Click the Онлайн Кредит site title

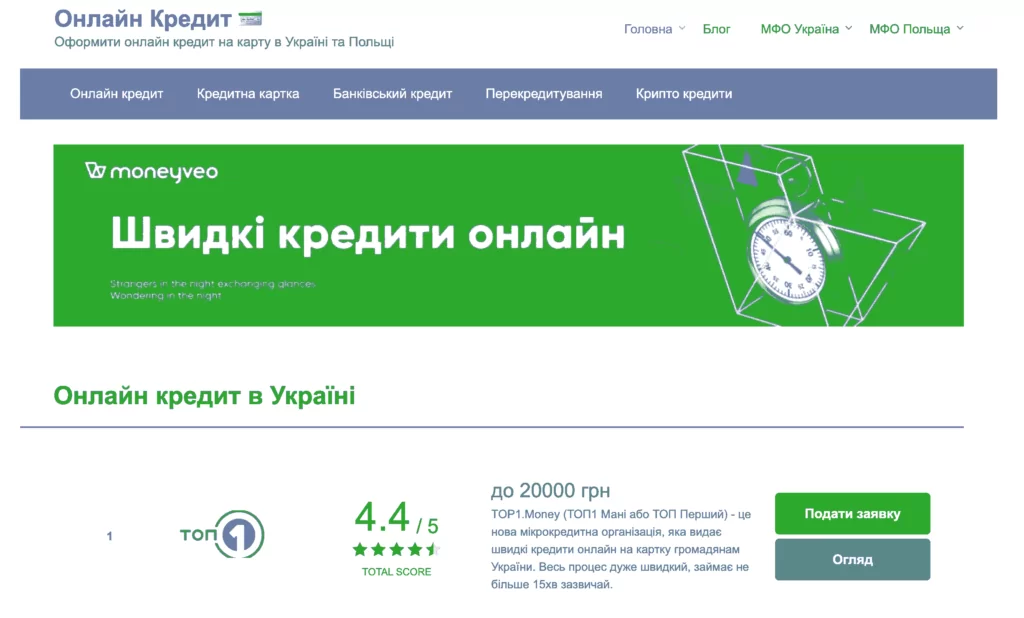(142, 19)
